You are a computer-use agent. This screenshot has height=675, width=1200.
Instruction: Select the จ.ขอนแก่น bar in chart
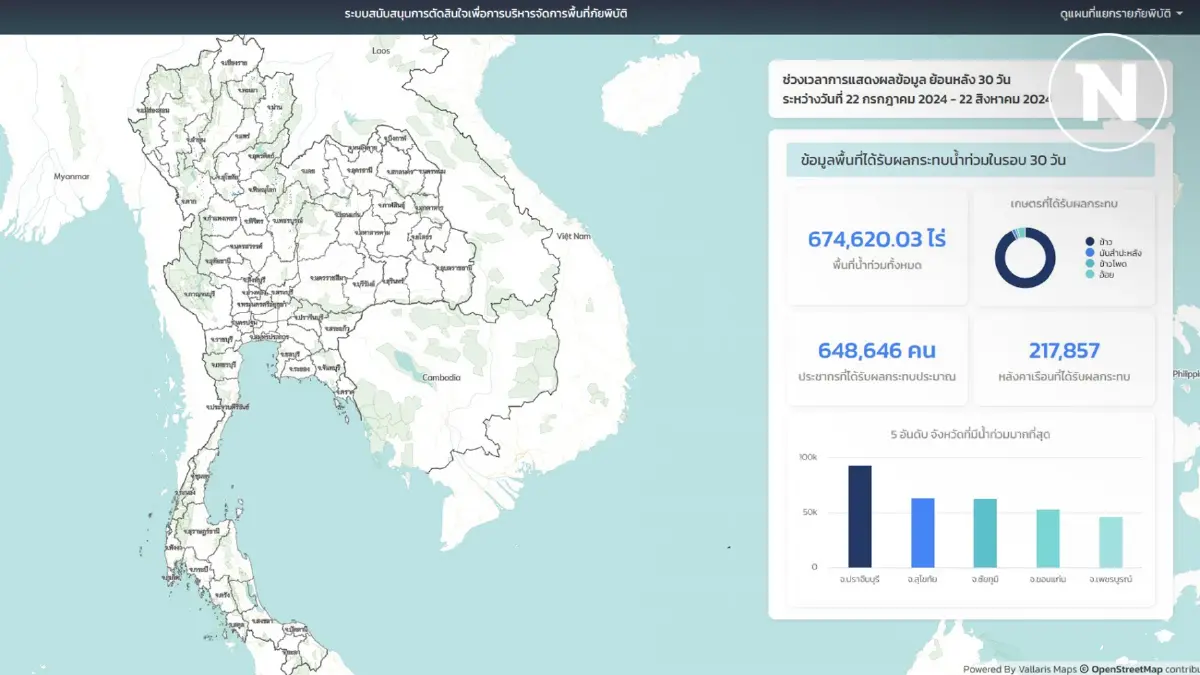tap(1048, 538)
